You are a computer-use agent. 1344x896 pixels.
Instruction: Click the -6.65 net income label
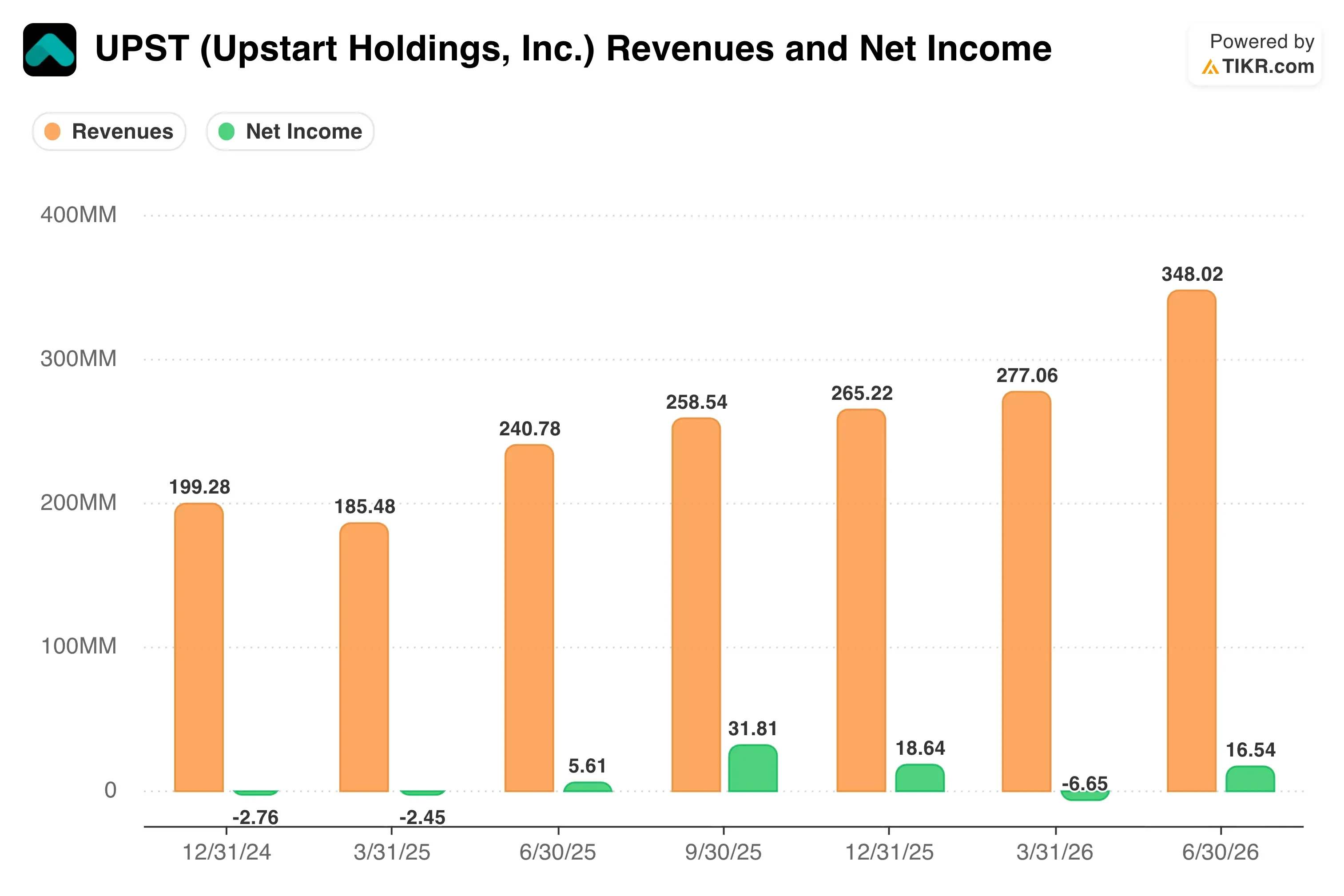(x=1085, y=784)
